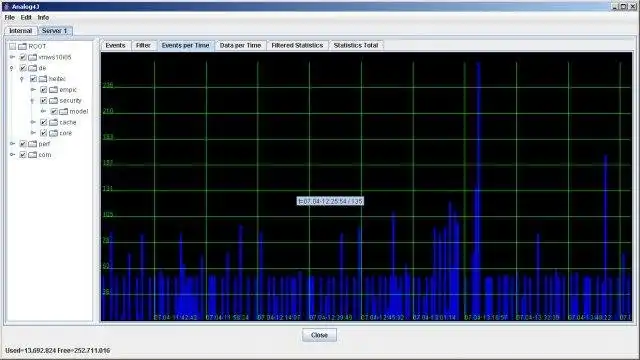640x360 pixels.
Task: Open the Filtered Statistics tab
Action: click(x=297, y=45)
